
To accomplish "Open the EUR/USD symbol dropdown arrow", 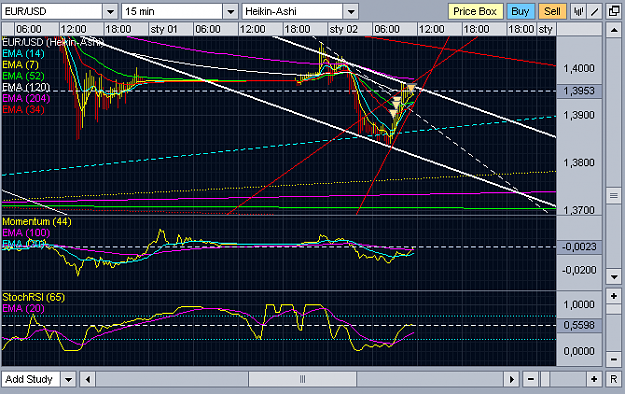I will [110, 12].
